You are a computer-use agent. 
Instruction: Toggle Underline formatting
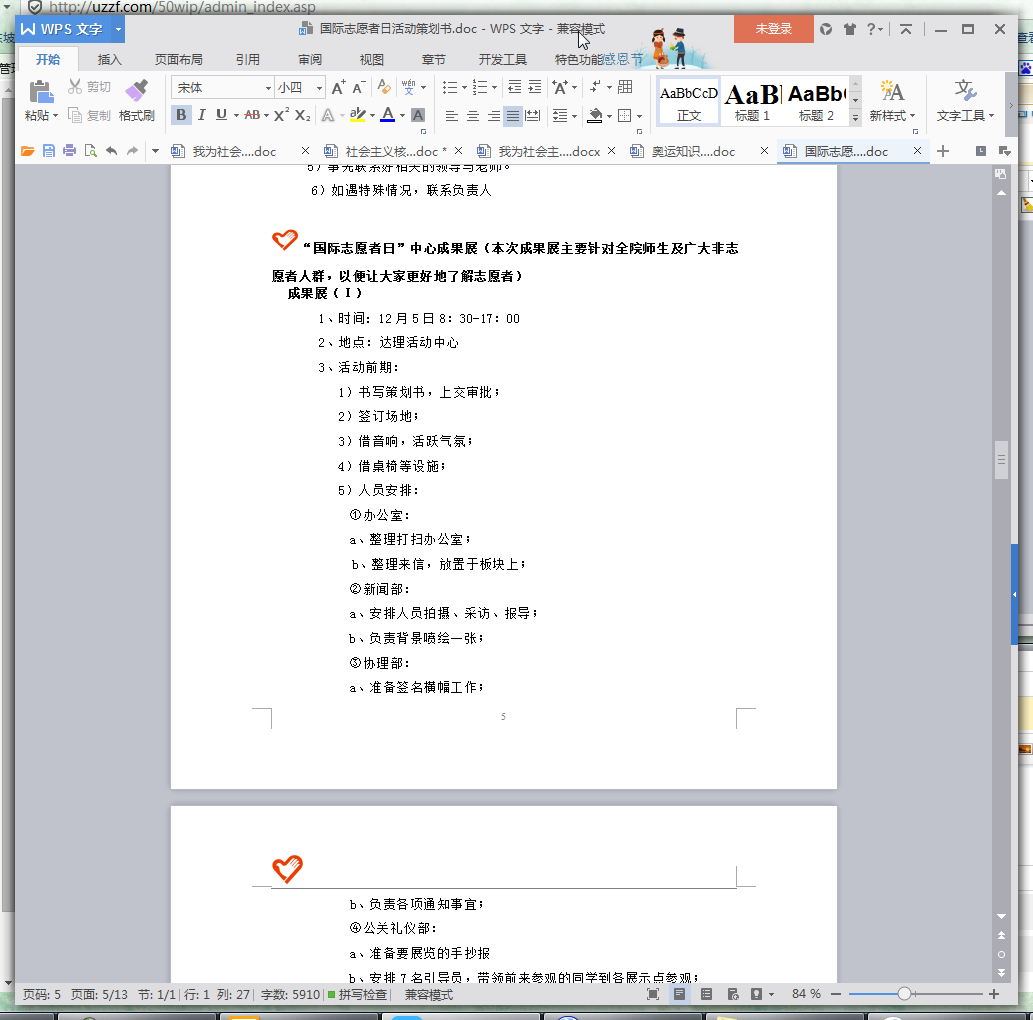(221, 115)
